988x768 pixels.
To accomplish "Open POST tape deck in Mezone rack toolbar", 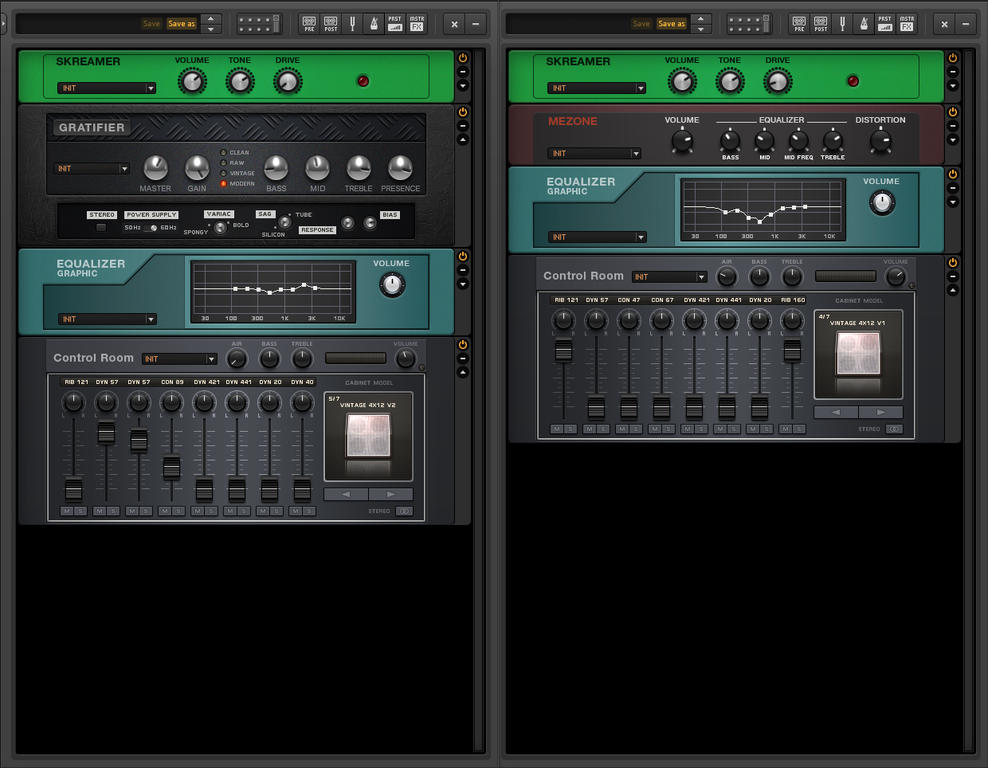I will coord(820,24).
